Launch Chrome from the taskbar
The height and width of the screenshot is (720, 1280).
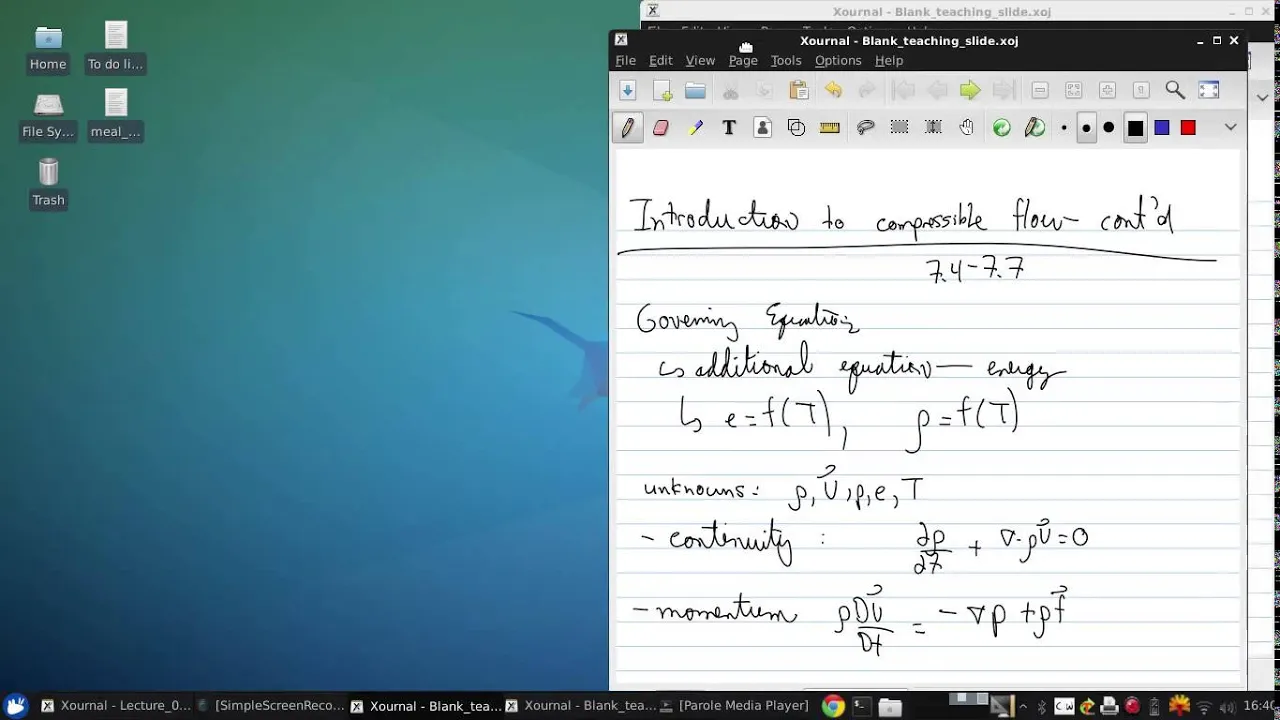click(x=833, y=706)
